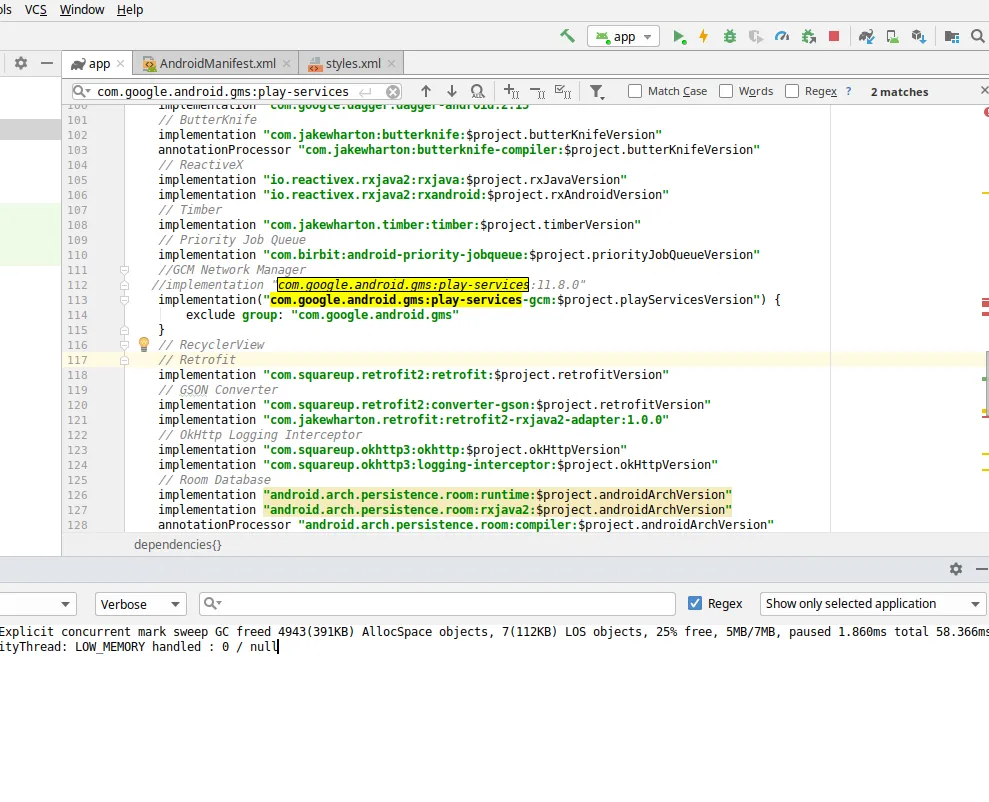Add selection for next occurrence icon

click(512, 91)
